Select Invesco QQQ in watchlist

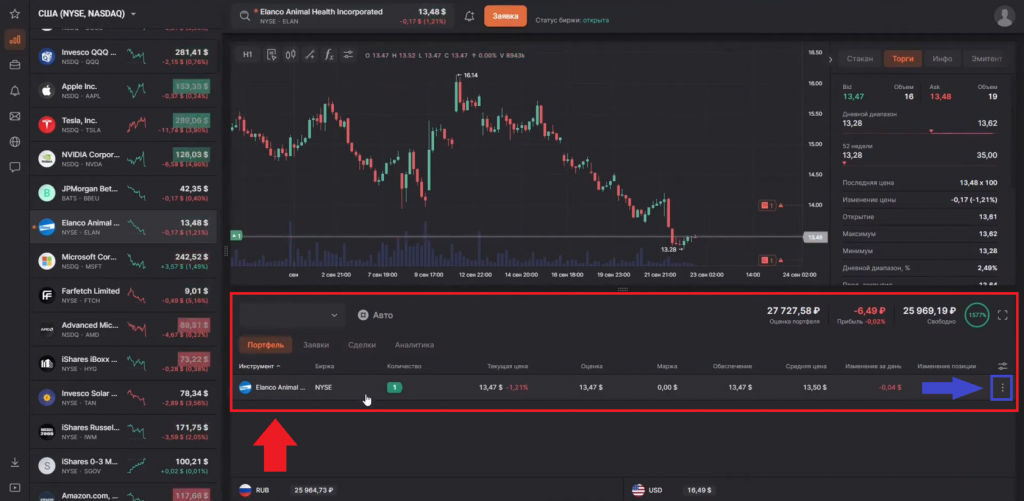tap(123, 57)
